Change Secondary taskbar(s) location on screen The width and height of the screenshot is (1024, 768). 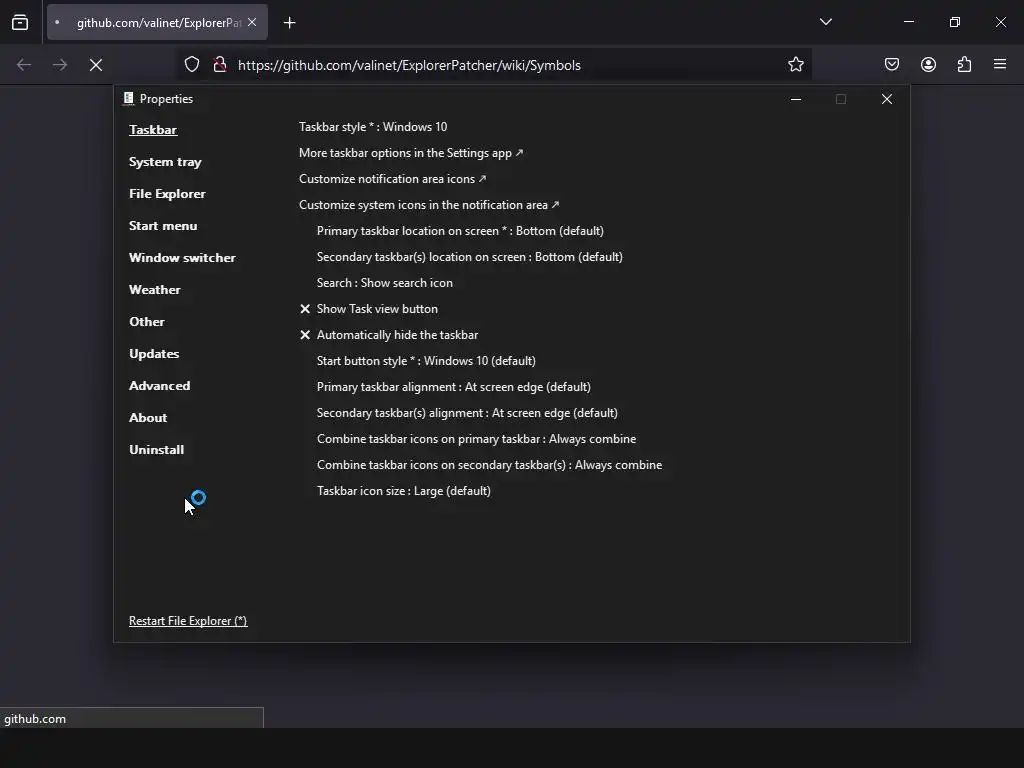tap(470, 257)
